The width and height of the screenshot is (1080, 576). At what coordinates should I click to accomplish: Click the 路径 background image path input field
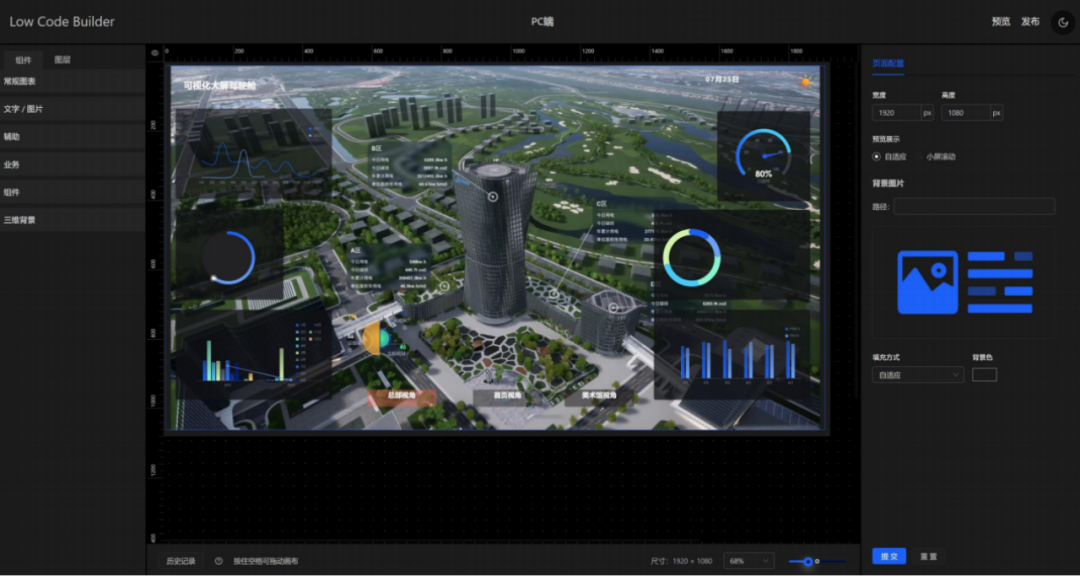975,206
